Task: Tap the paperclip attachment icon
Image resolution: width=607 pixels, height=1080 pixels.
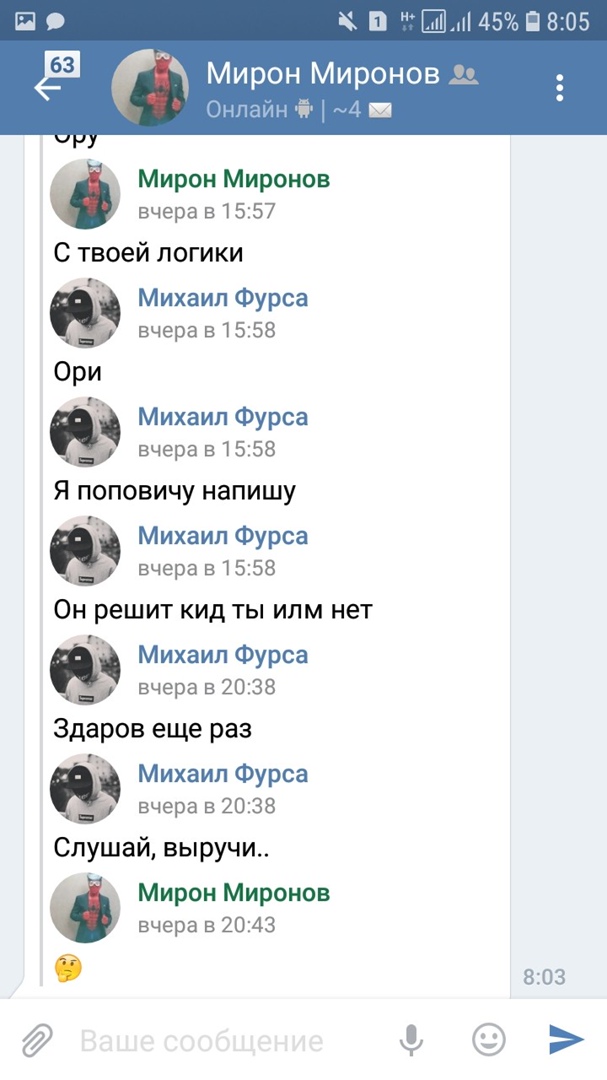Action: coord(36,1041)
